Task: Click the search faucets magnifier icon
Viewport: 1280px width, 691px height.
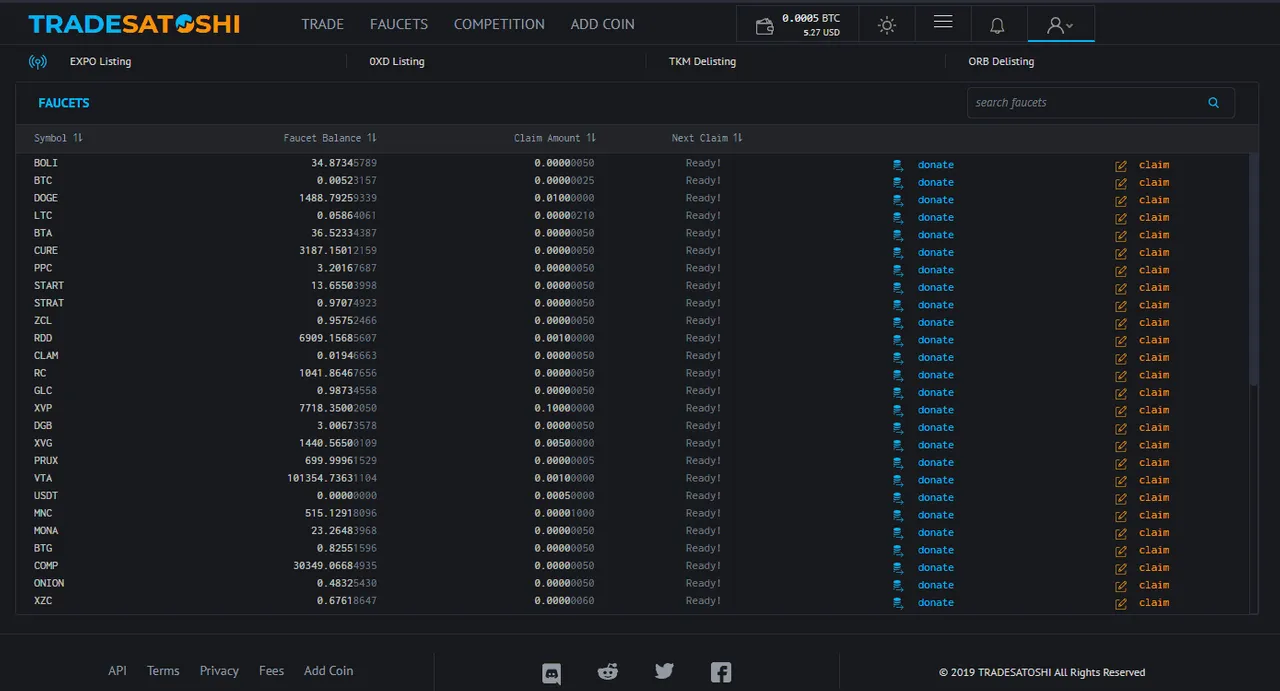Action: tap(1214, 103)
